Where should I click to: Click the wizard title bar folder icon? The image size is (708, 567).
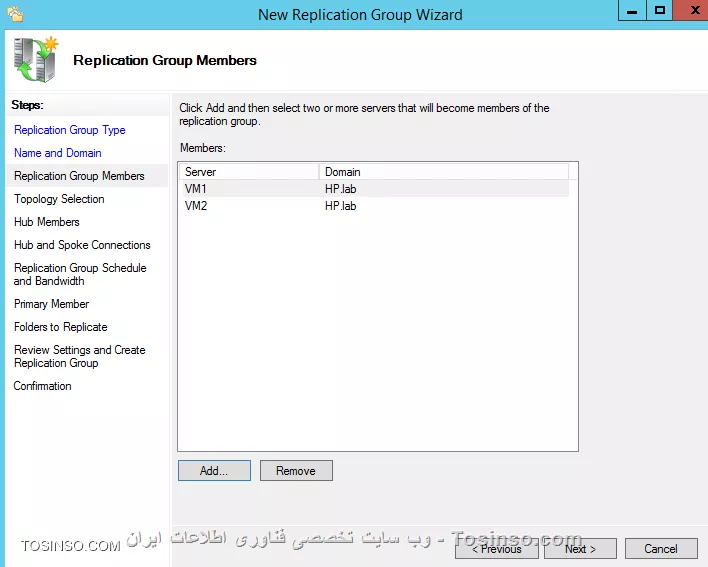click(x=15, y=14)
